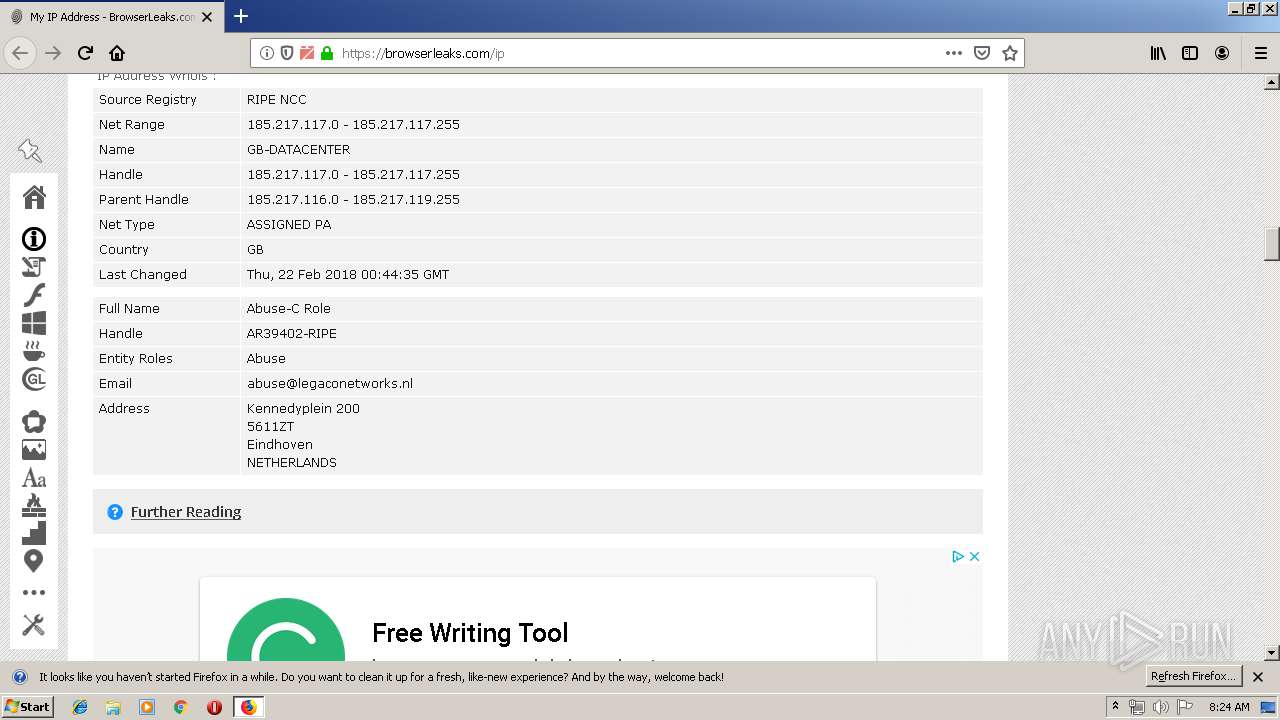
Task: Reload the current page
Action: click(x=85, y=53)
